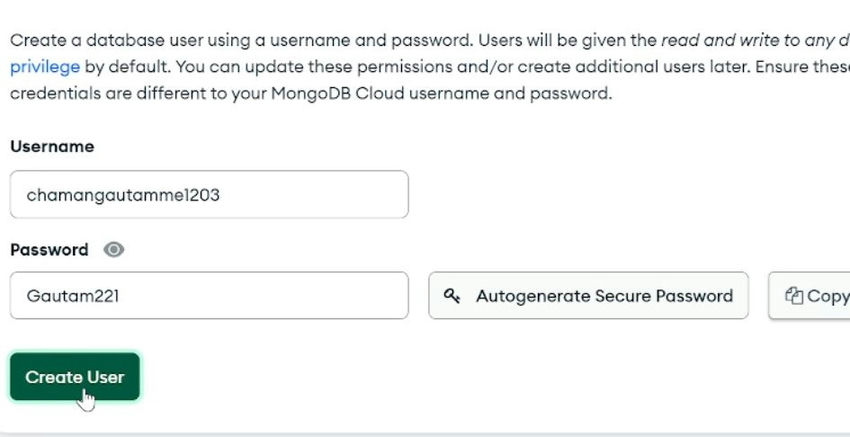850x437 pixels.
Task: Click the bold Username label
Action: pyautogui.click(x=52, y=146)
